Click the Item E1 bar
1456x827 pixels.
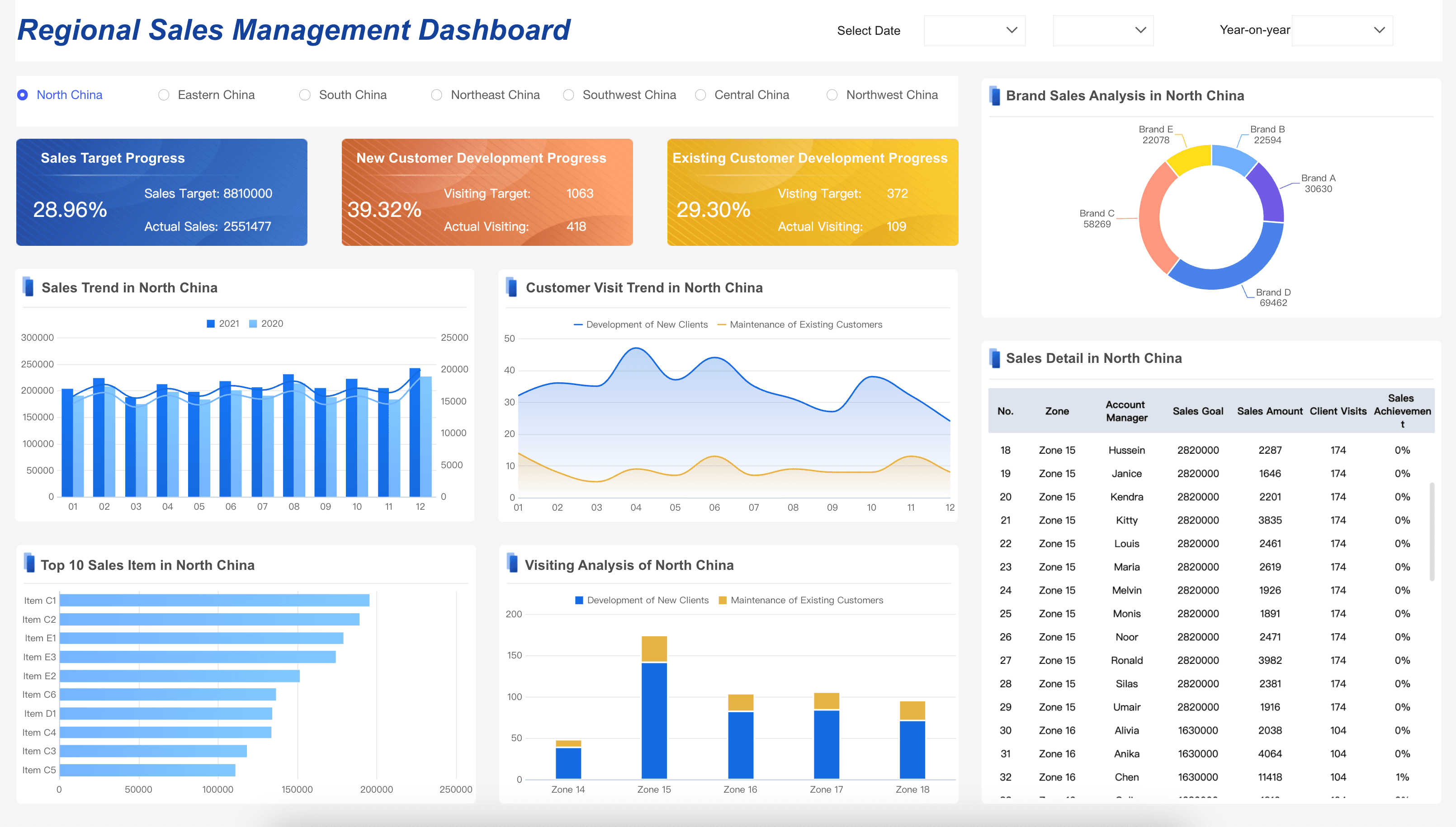pyautogui.click(x=201, y=639)
